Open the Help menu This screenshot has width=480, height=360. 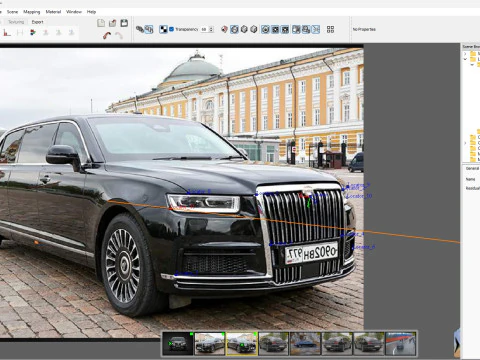click(91, 12)
